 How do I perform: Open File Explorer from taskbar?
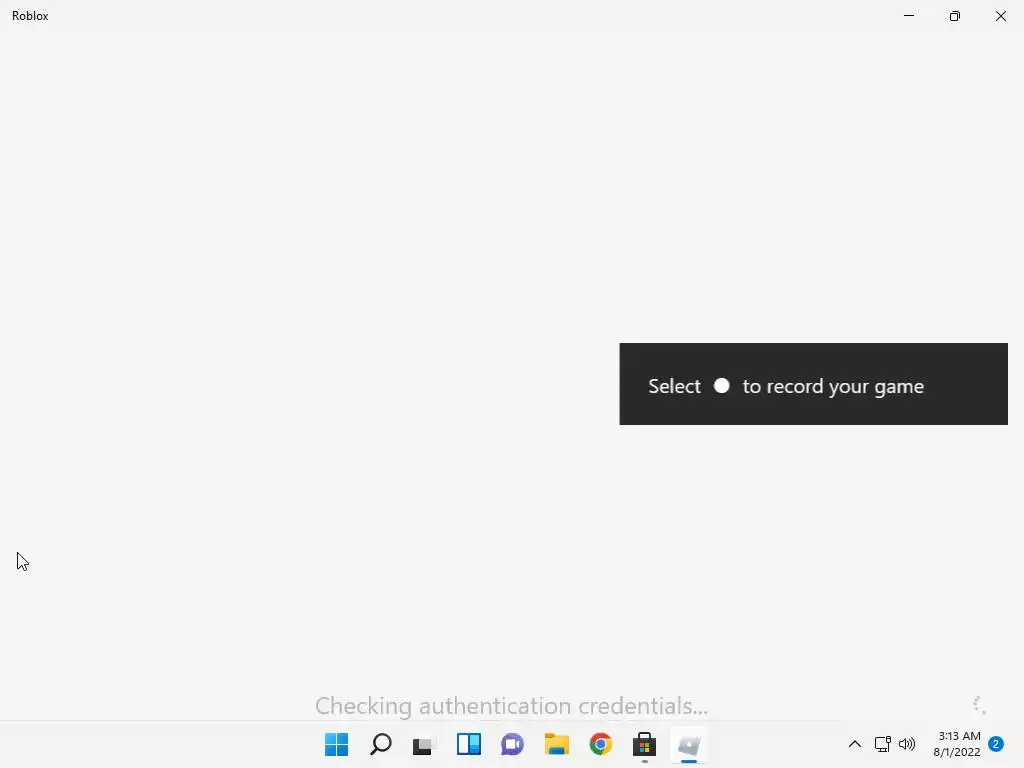coord(557,744)
